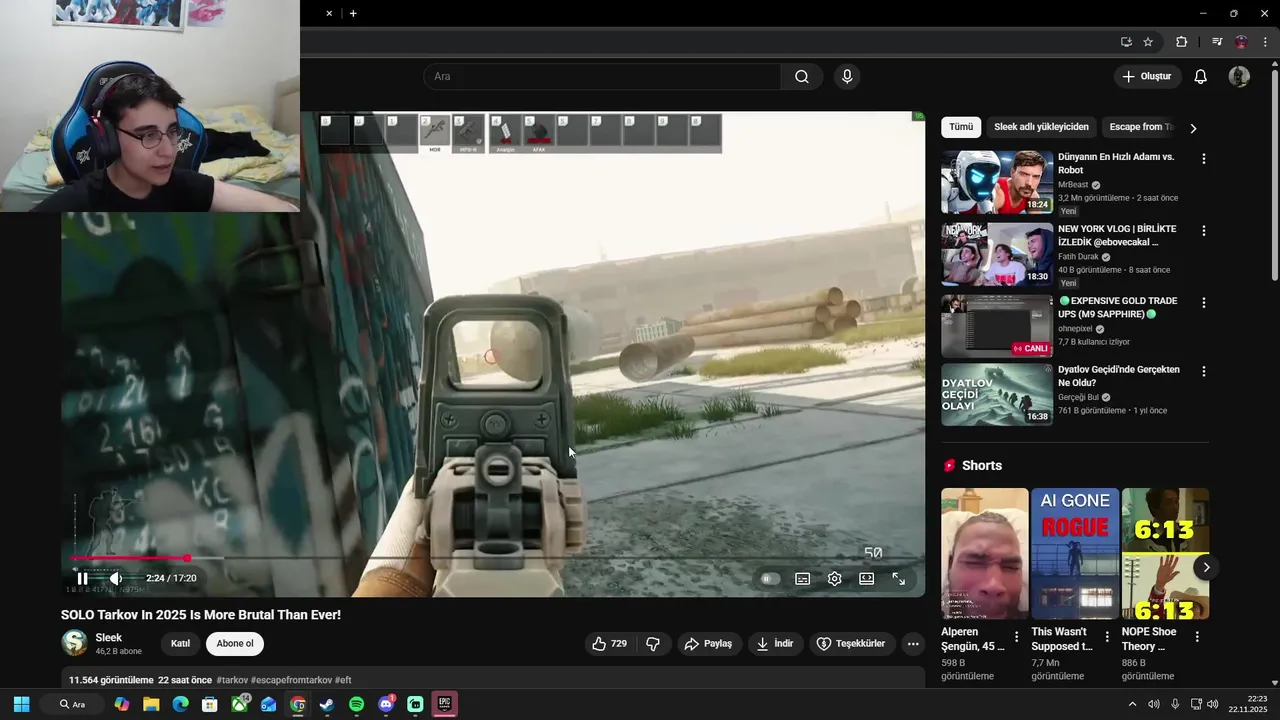Switch to theater mode

(866, 578)
